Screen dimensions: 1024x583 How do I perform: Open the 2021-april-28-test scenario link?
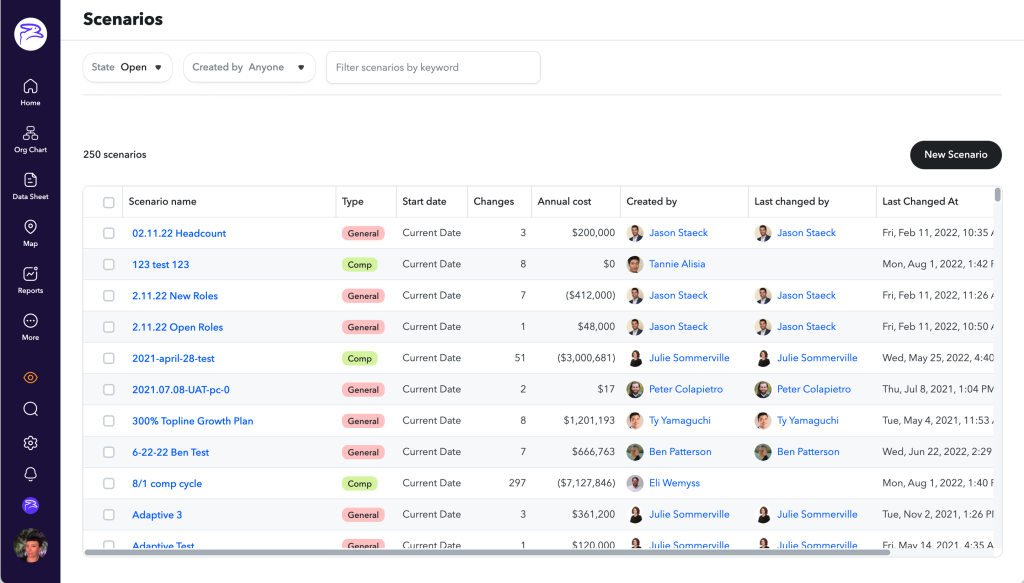tap(173, 359)
